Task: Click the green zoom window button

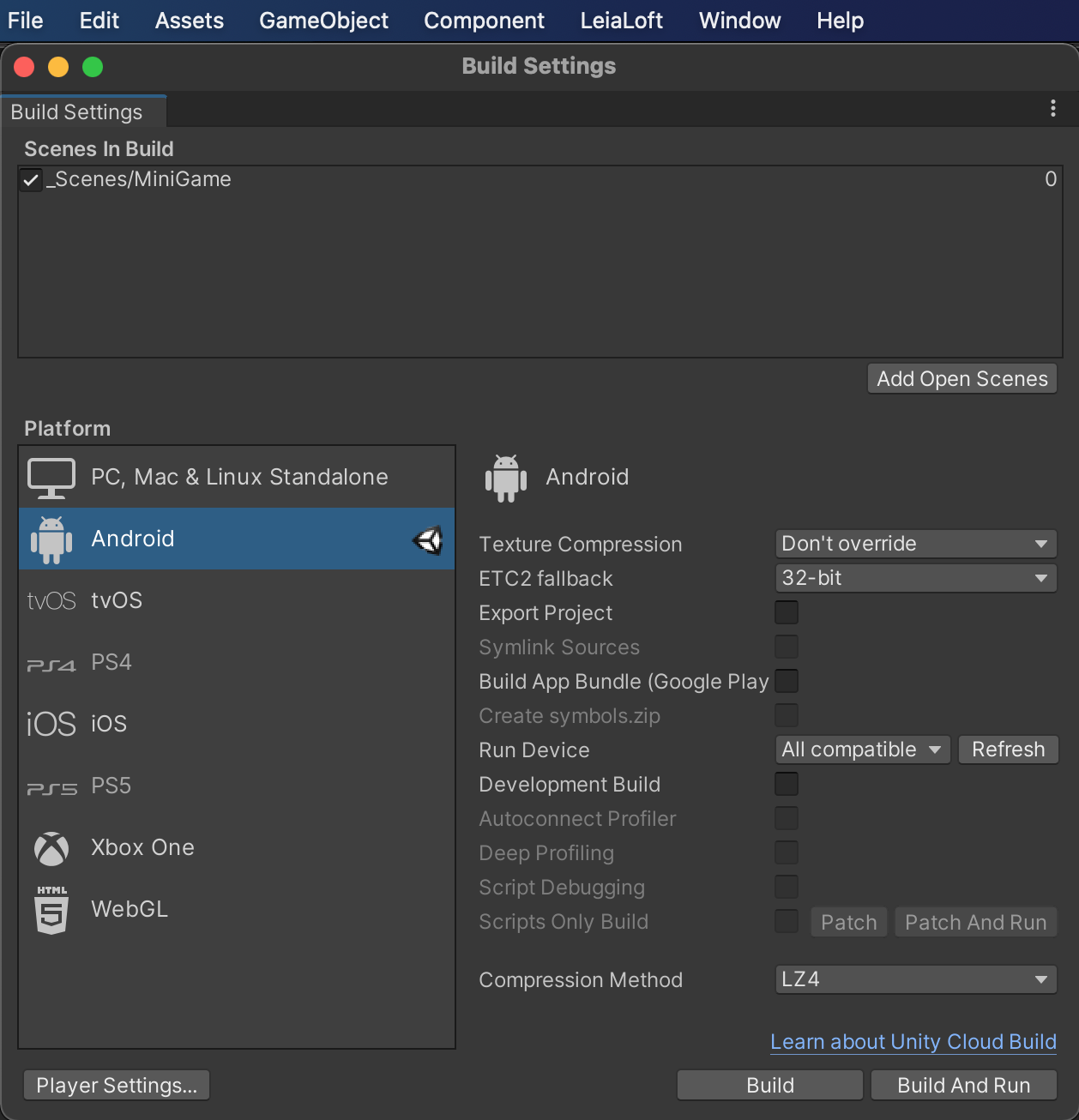Action: (x=93, y=67)
